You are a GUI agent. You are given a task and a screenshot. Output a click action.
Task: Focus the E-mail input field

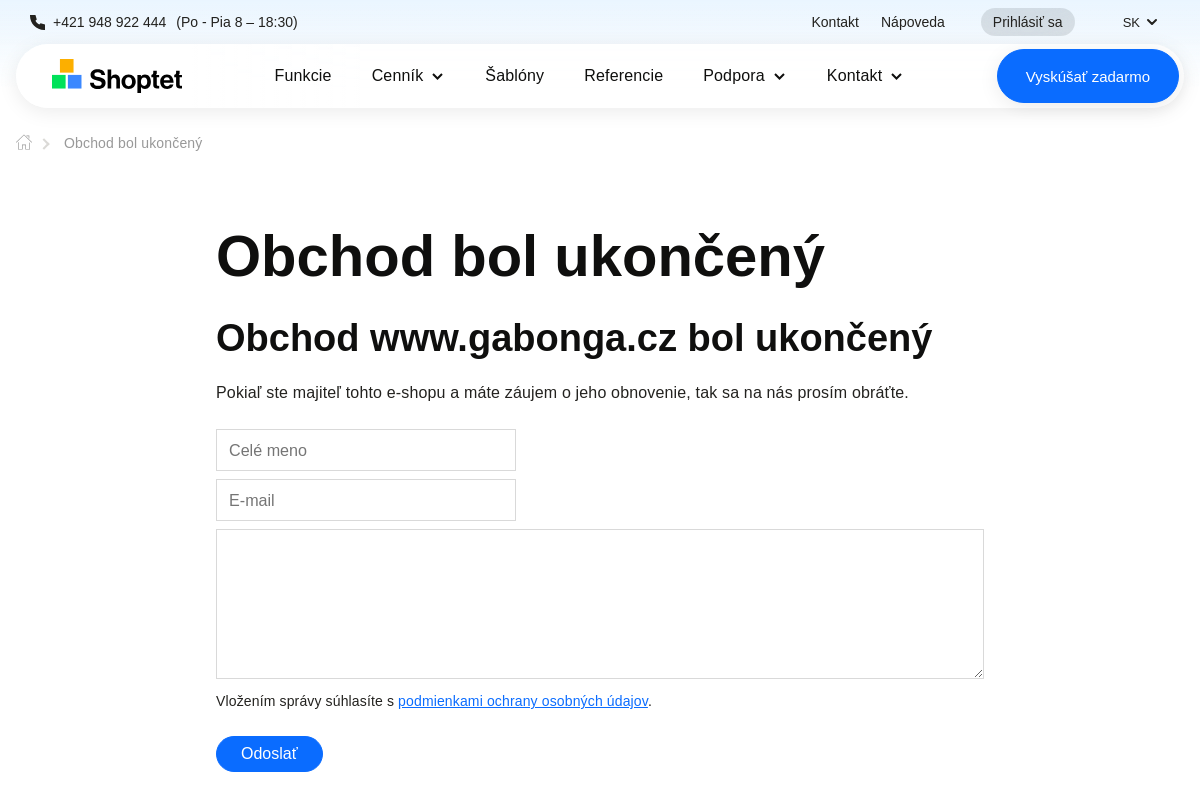point(366,500)
